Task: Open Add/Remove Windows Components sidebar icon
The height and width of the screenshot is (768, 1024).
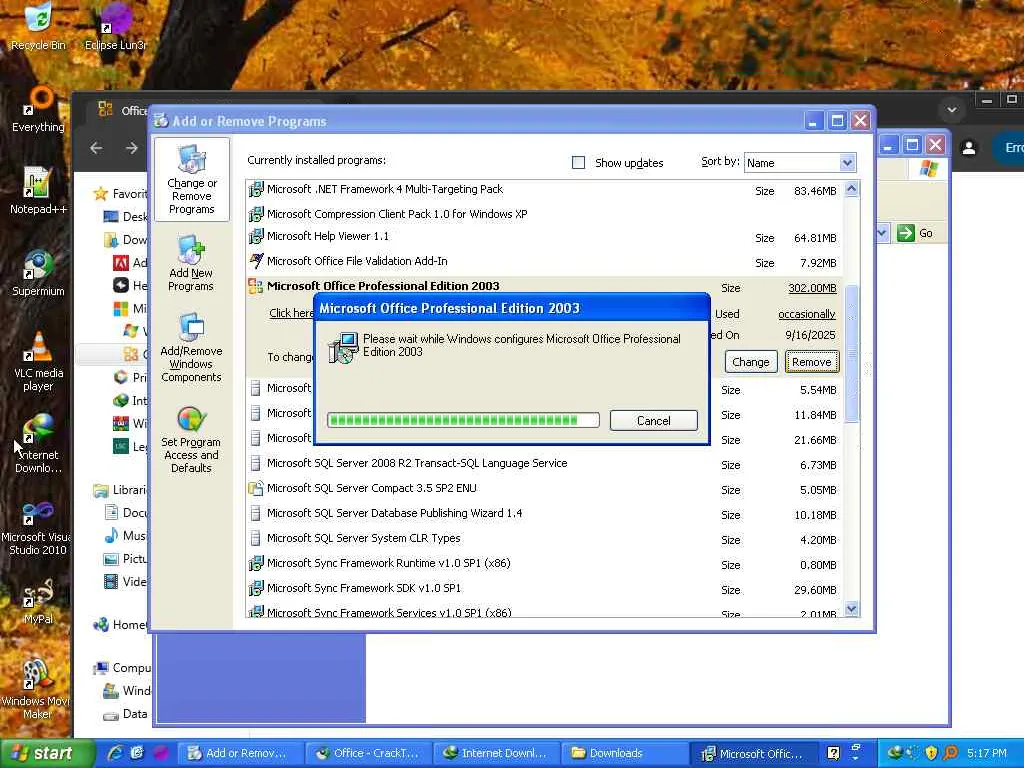Action: [191, 347]
